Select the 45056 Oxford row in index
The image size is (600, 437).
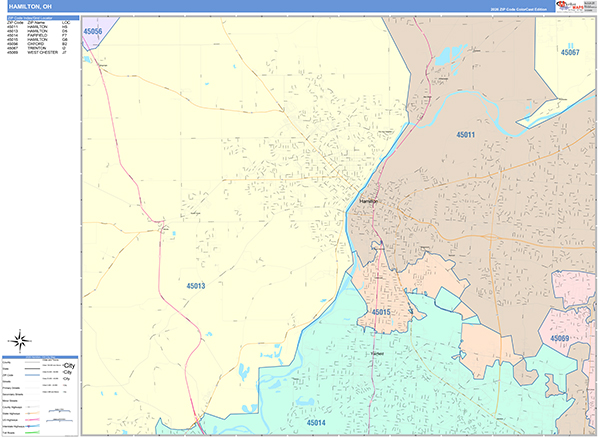tap(40, 43)
